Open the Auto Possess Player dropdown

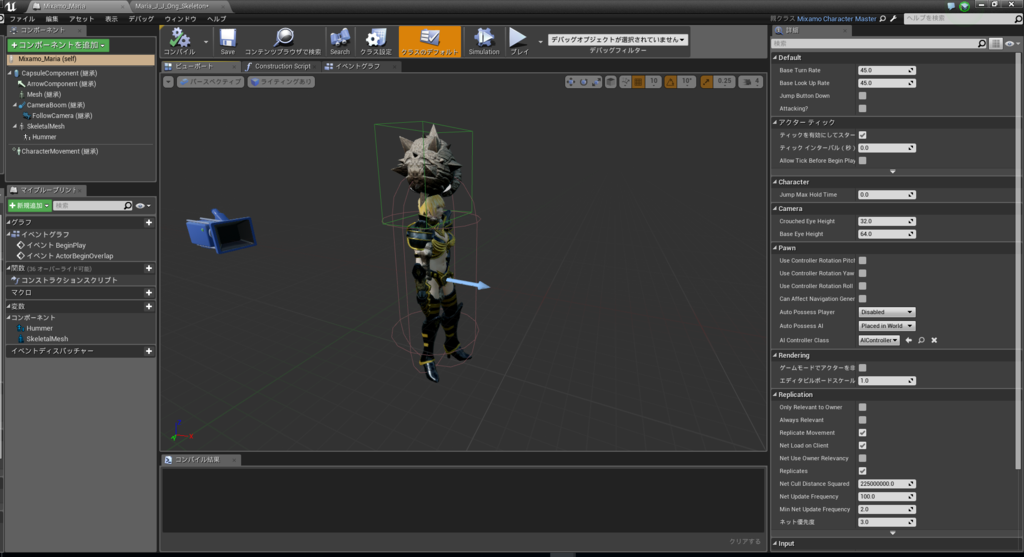click(886, 312)
